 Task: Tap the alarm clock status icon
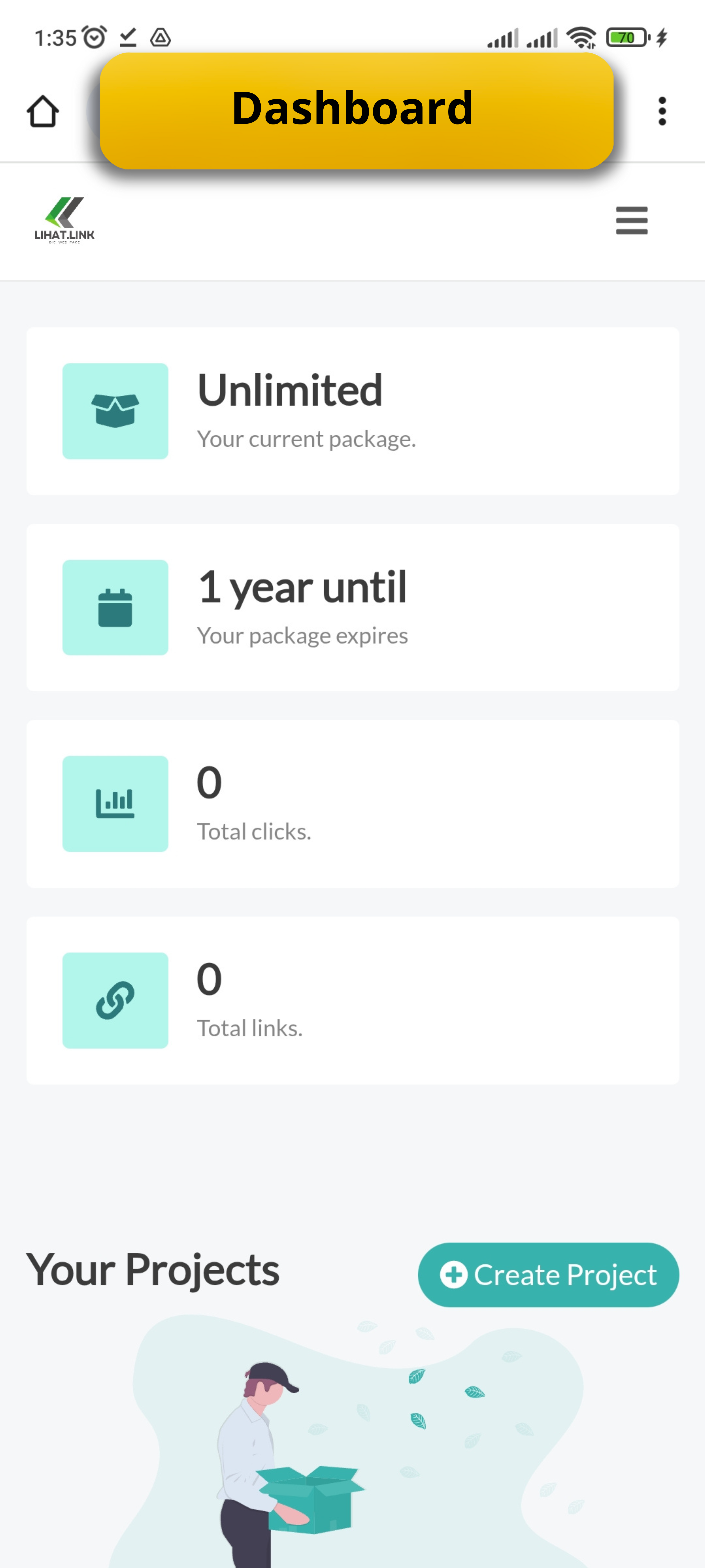coord(94,38)
